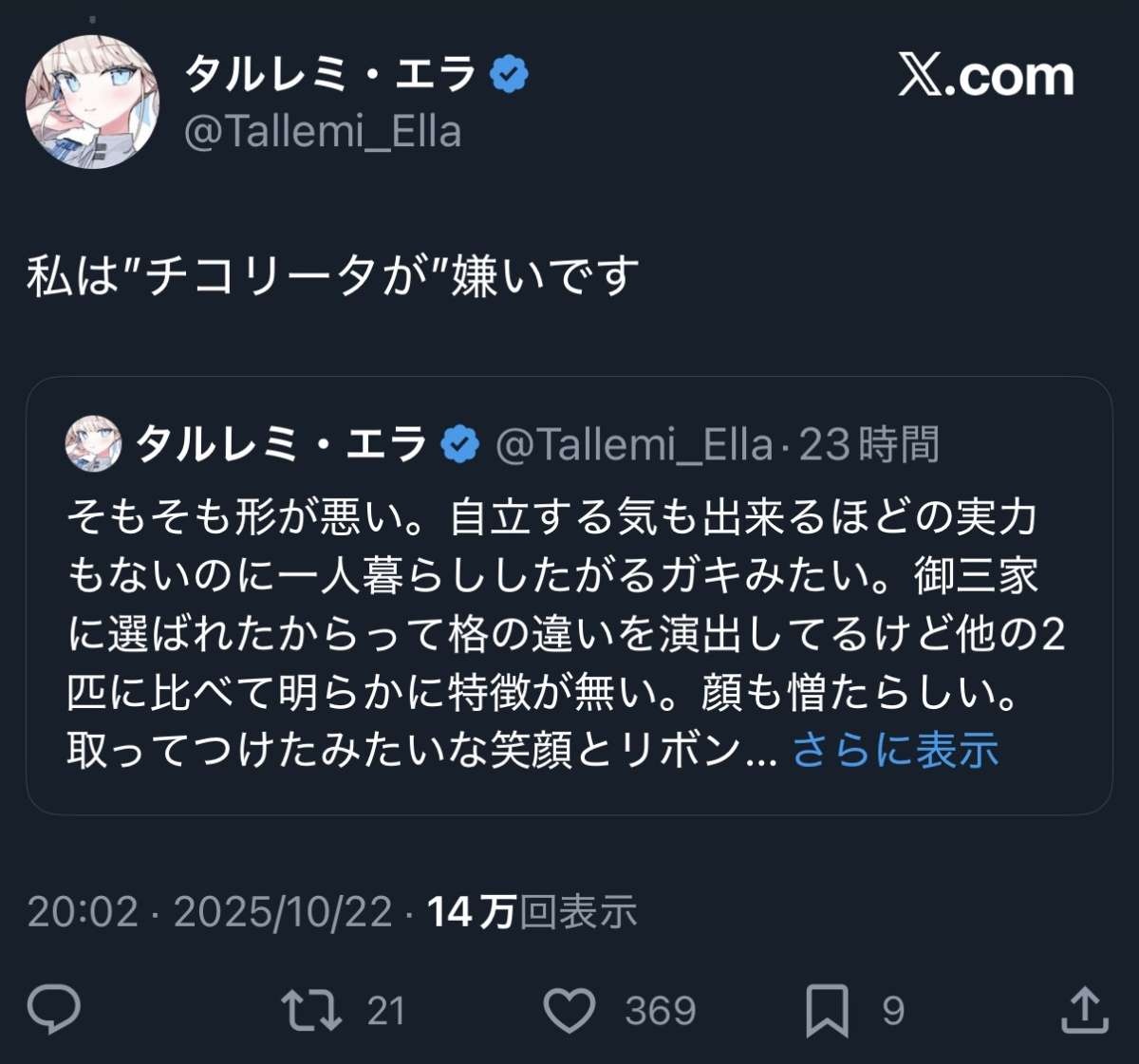Open the @Tallemi_Ella handle under the main name
This screenshot has width=1139, height=1064.
pyautogui.click(x=323, y=132)
